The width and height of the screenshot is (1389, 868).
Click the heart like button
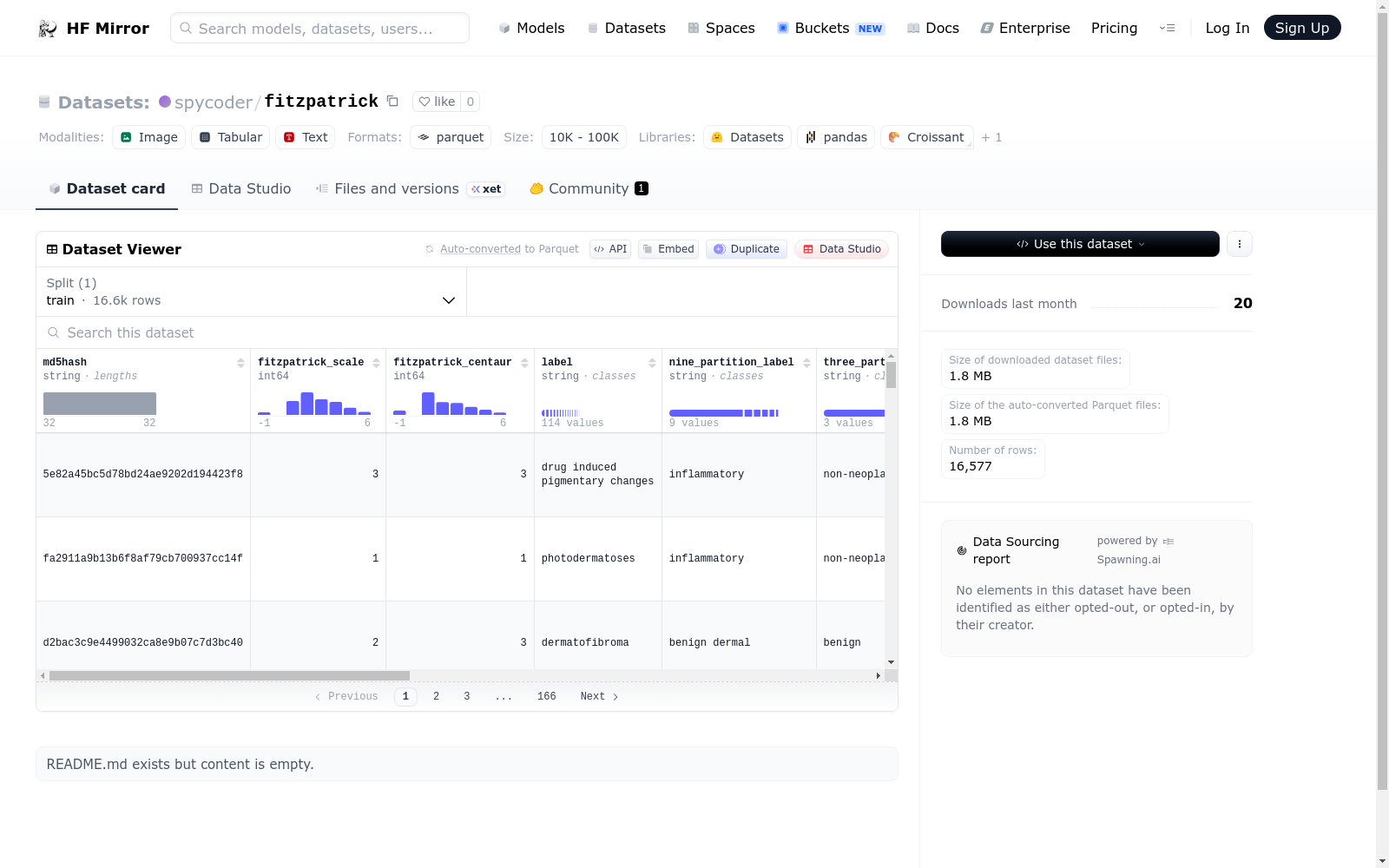(x=437, y=102)
